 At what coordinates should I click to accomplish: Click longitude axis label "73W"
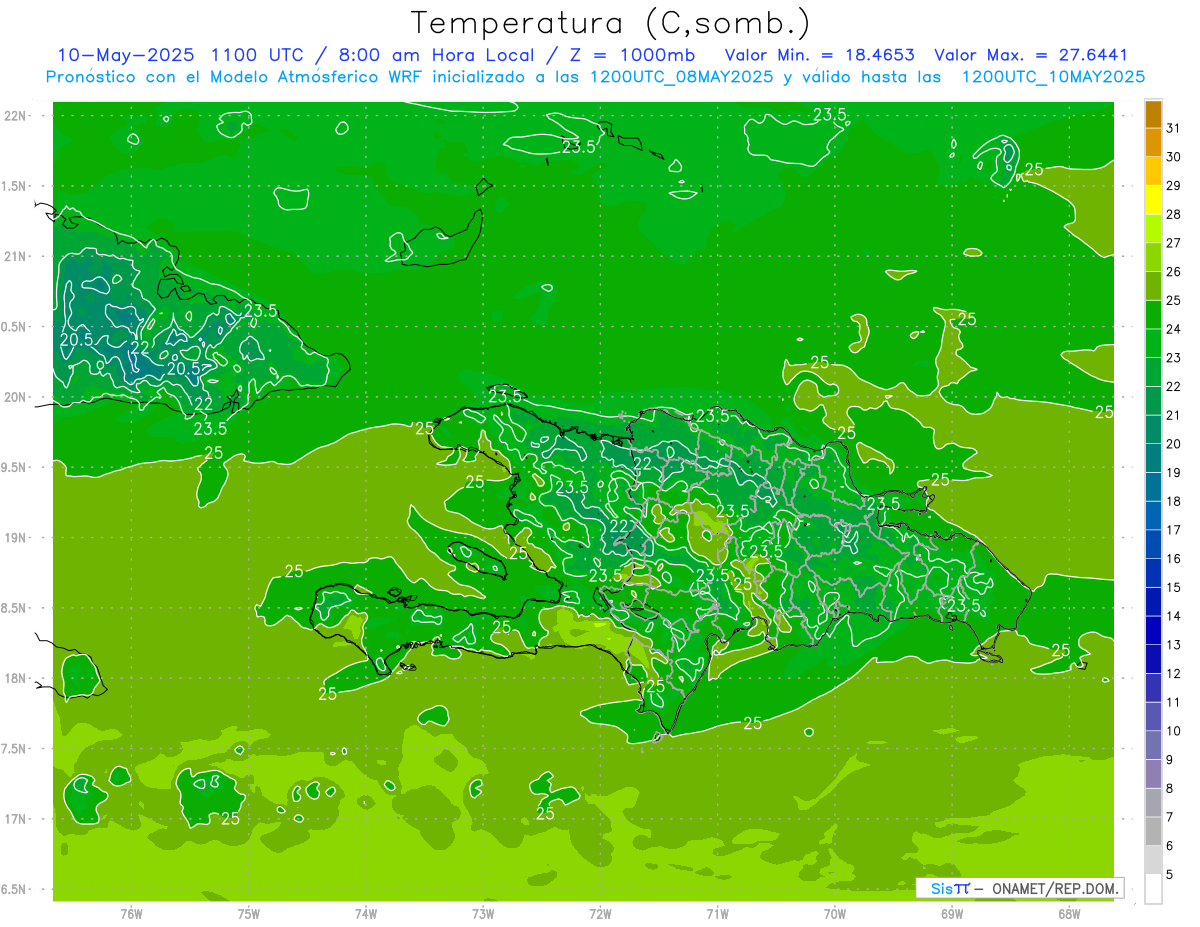(x=483, y=913)
